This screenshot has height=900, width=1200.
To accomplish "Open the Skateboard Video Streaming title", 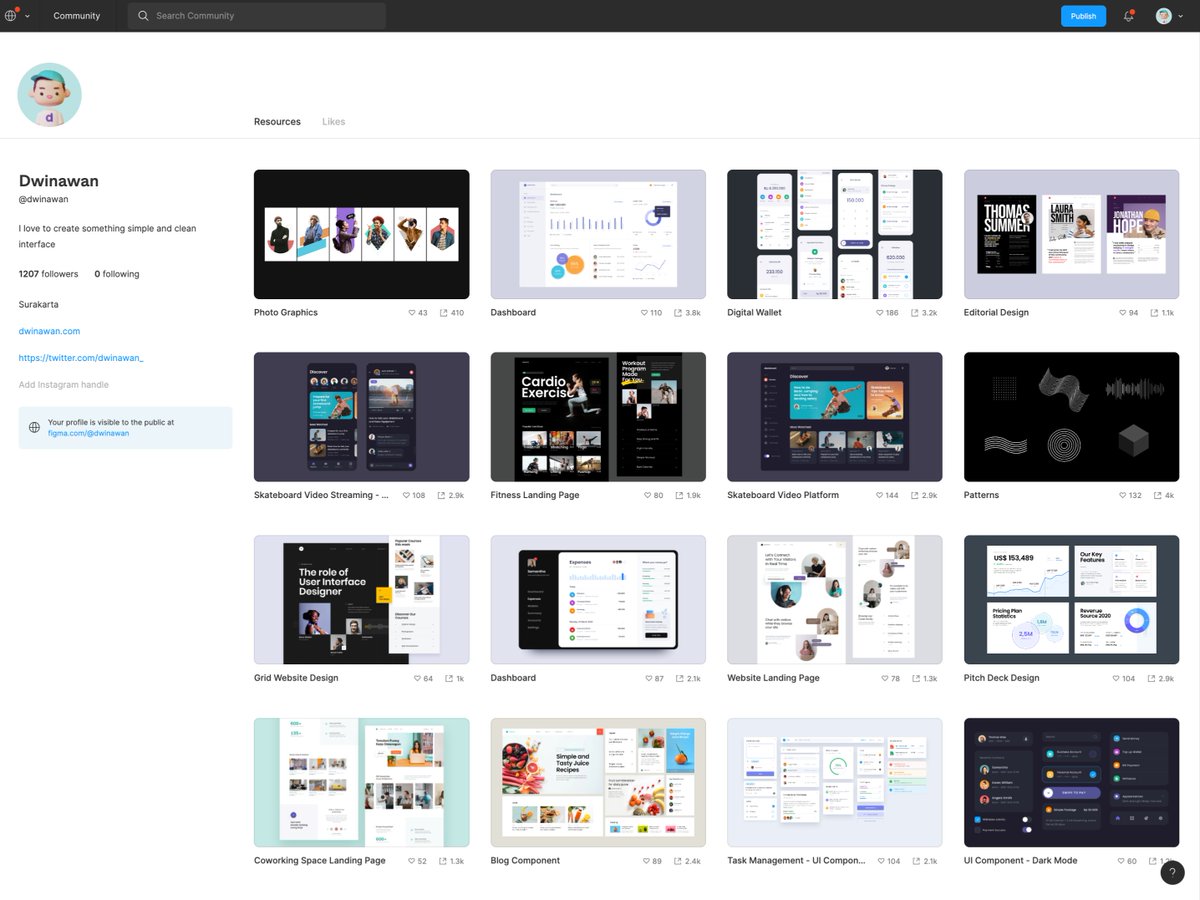I will [321, 496].
